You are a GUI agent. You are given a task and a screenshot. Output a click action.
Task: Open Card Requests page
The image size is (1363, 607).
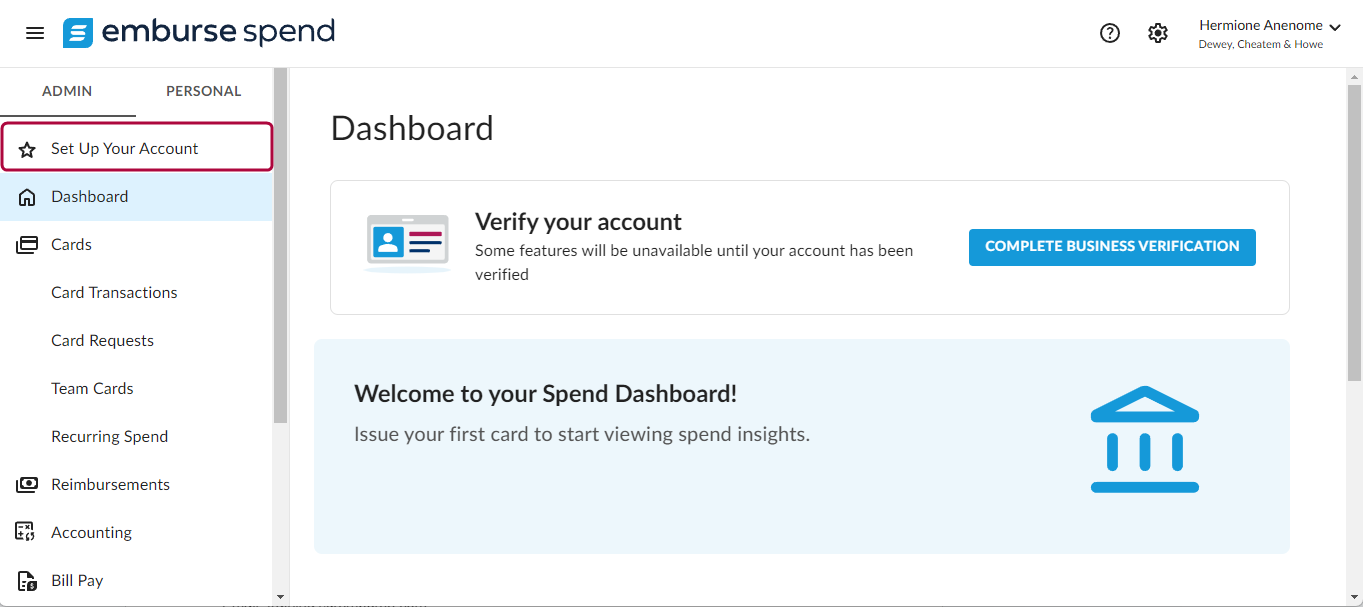click(102, 341)
